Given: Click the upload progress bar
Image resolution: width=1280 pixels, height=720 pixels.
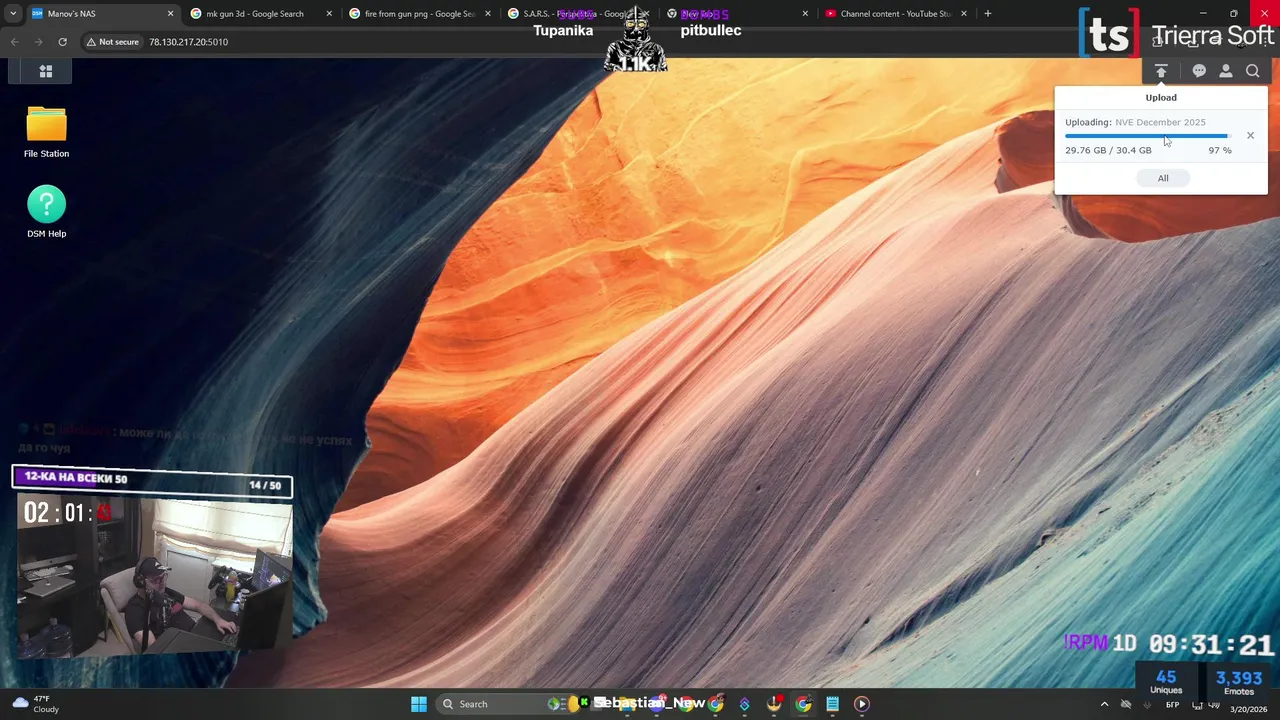Looking at the screenshot, I should click(x=1147, y=136).
